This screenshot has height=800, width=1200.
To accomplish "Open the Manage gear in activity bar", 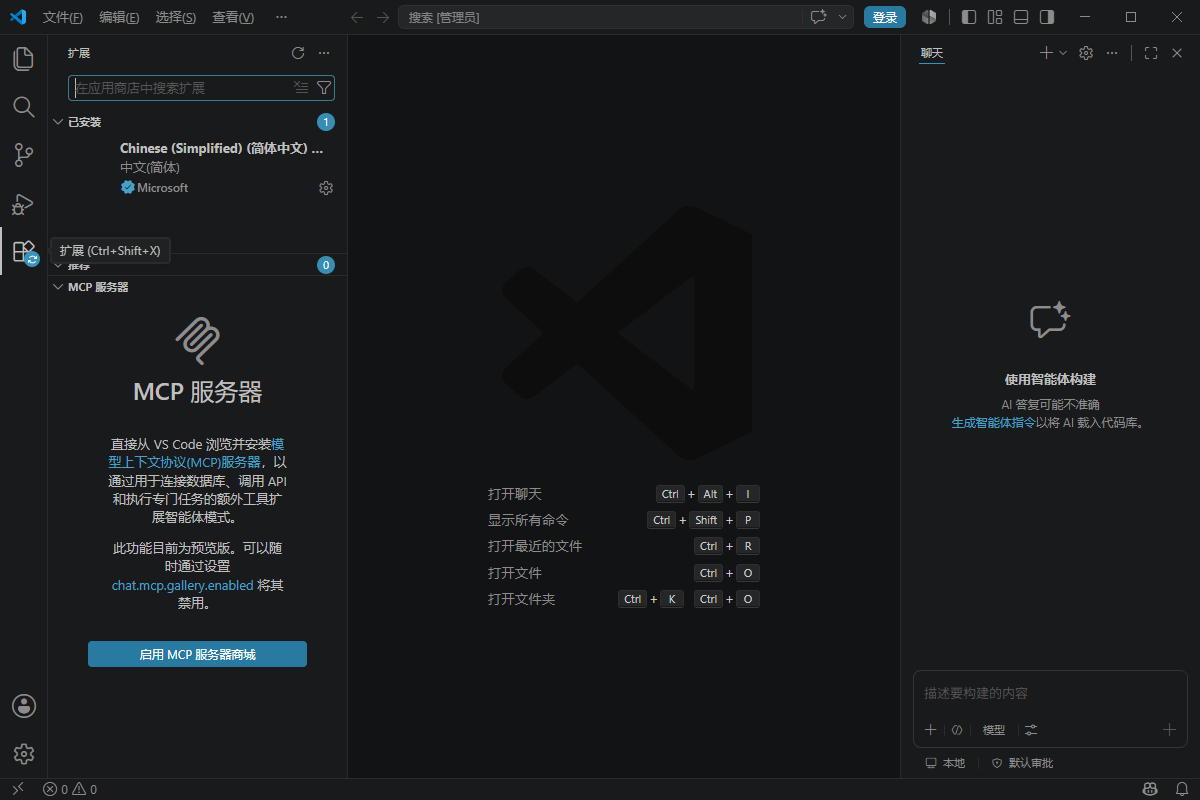I will tap(24, 754).
